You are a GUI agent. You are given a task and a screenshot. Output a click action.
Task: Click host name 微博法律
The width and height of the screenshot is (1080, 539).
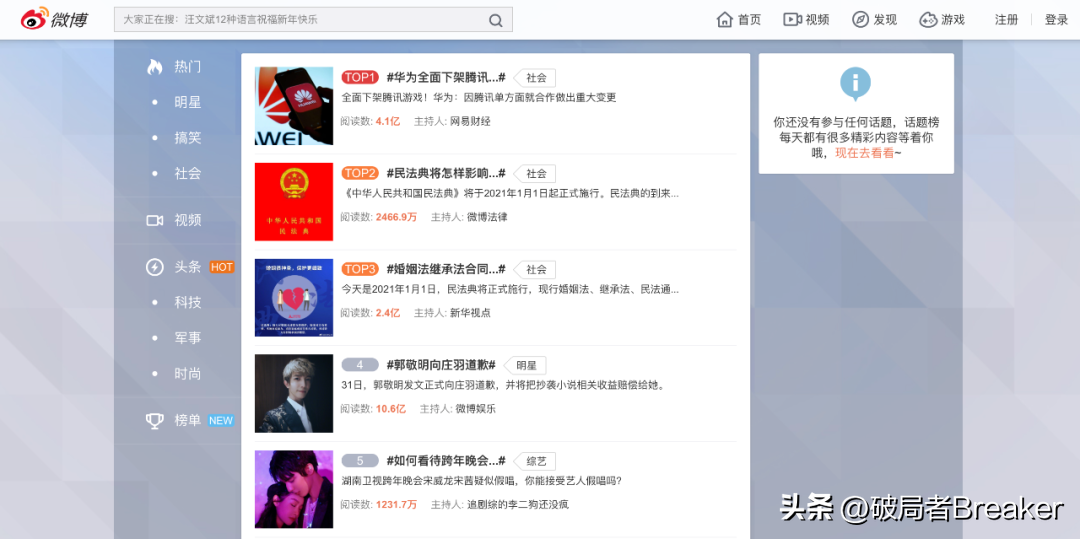(487, 217)
